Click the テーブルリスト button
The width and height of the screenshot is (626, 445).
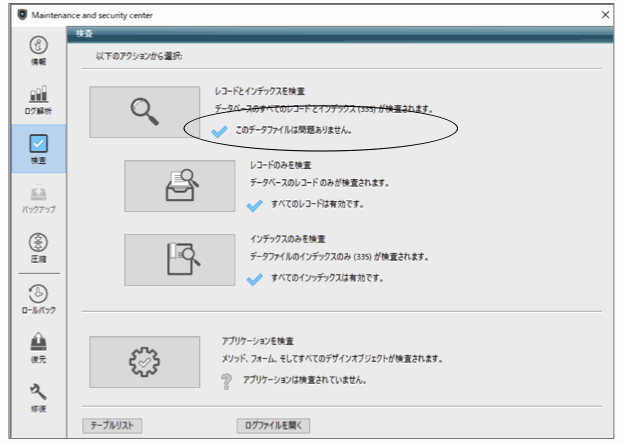[x=112, y=425]
